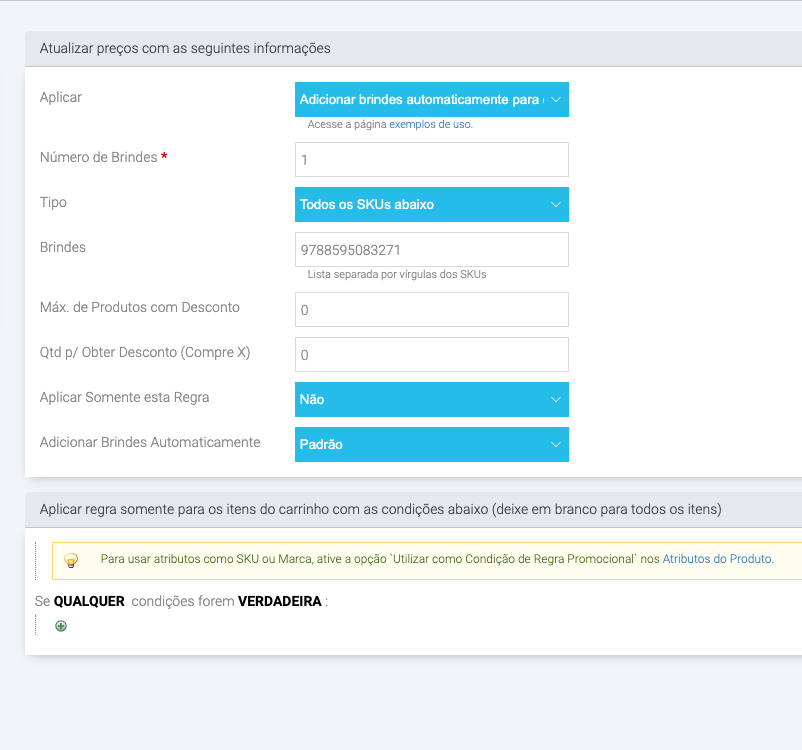This screenshot has width=802, height=750.
Task: Click the red required asterisk marker
Action: [164, 158]
